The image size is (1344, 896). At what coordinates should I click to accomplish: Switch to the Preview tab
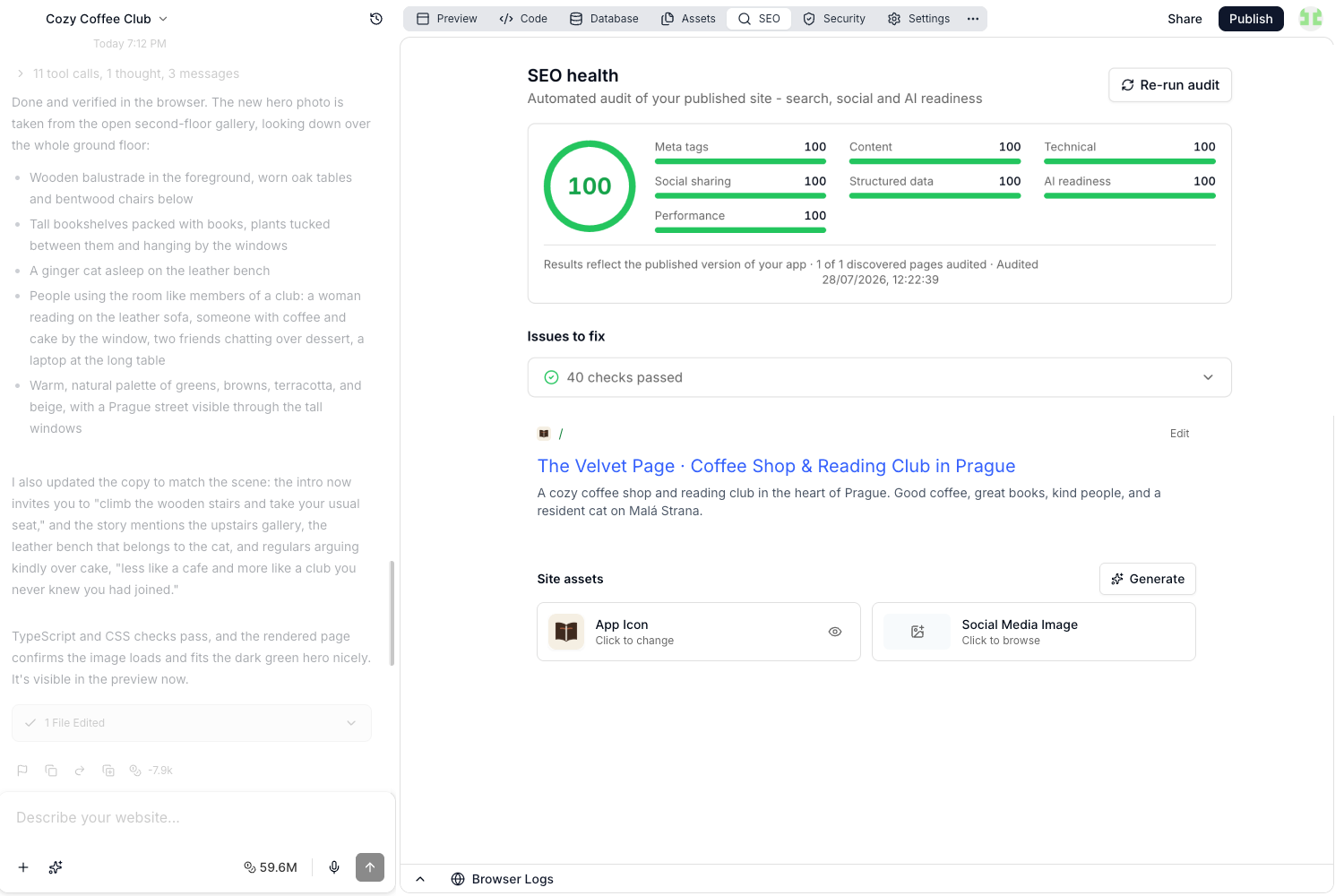(447, 19)
